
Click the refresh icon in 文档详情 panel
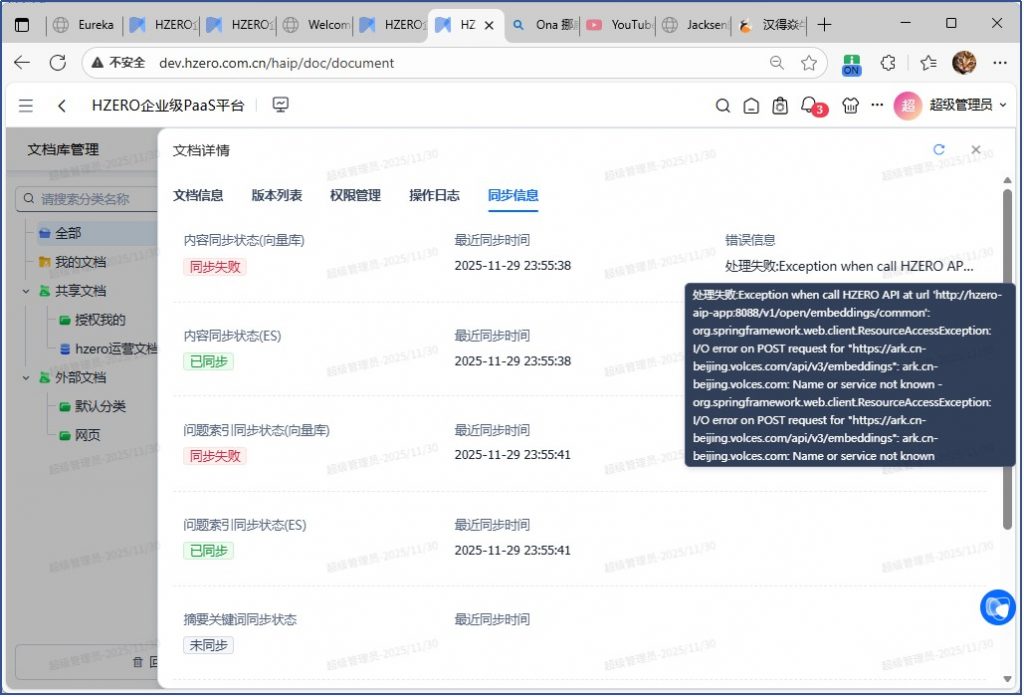tap(939, 150)
